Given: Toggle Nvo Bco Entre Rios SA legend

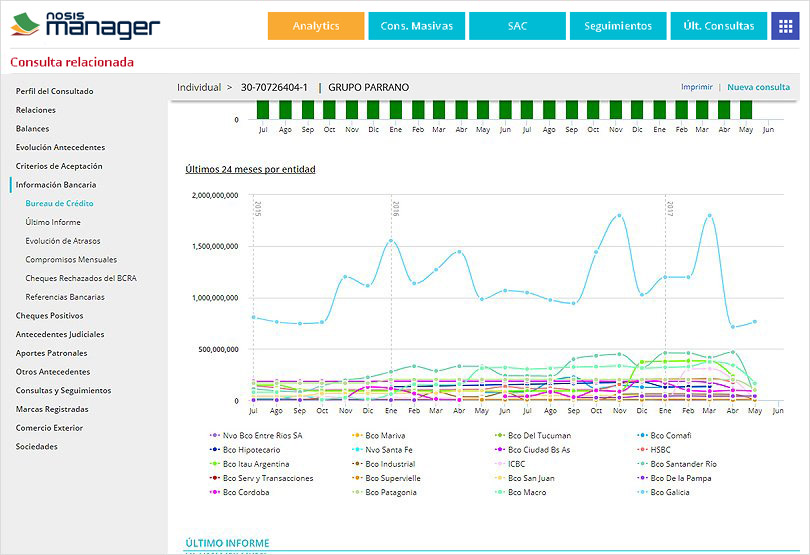Looking at the screenshot, I should (256, 436).
